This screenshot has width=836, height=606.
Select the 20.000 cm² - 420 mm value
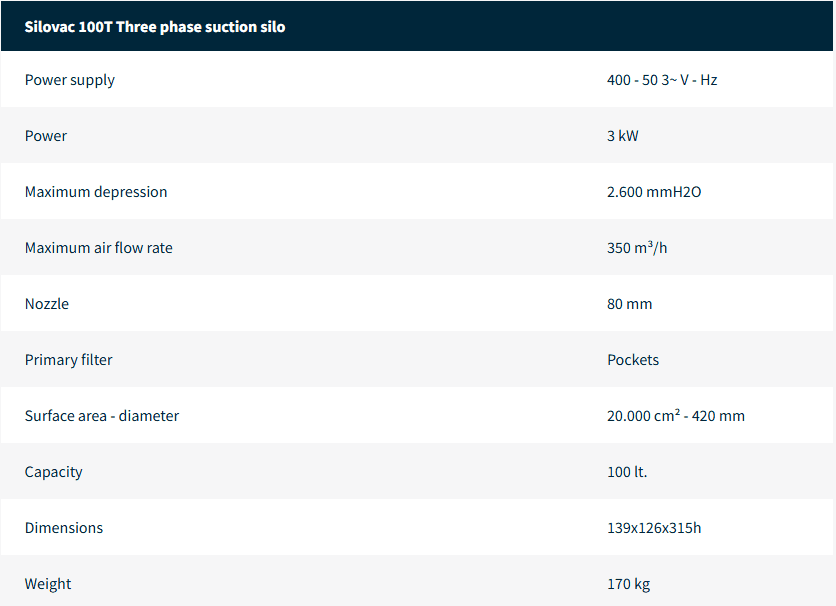(676, 416)
